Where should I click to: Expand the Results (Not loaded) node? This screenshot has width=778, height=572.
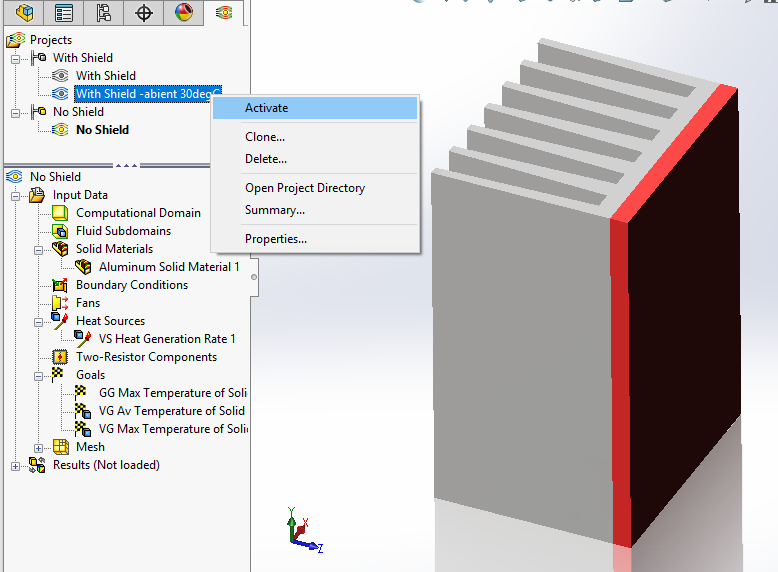16,465
